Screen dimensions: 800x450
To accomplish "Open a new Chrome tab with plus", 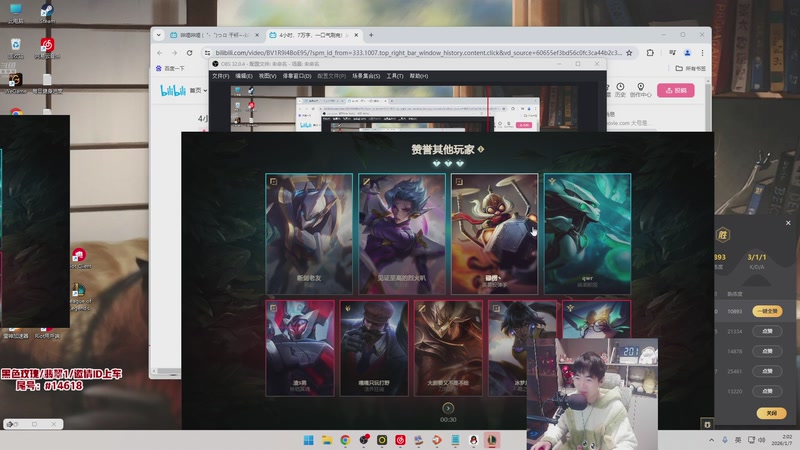I will tap(371, 35).
